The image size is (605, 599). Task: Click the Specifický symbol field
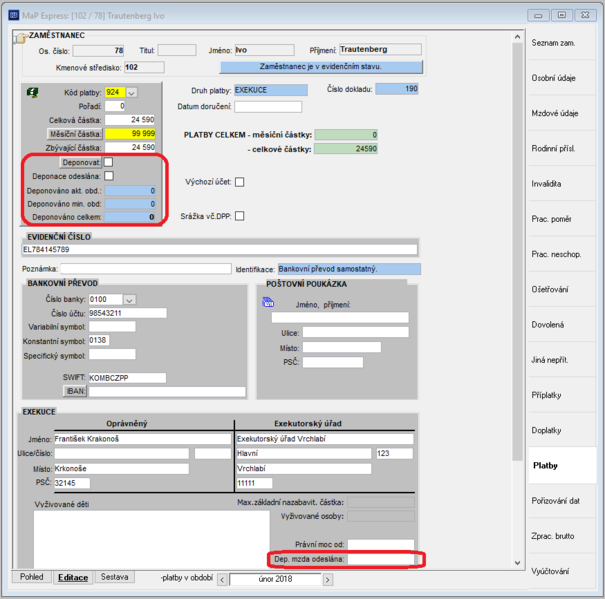[112, 354]
